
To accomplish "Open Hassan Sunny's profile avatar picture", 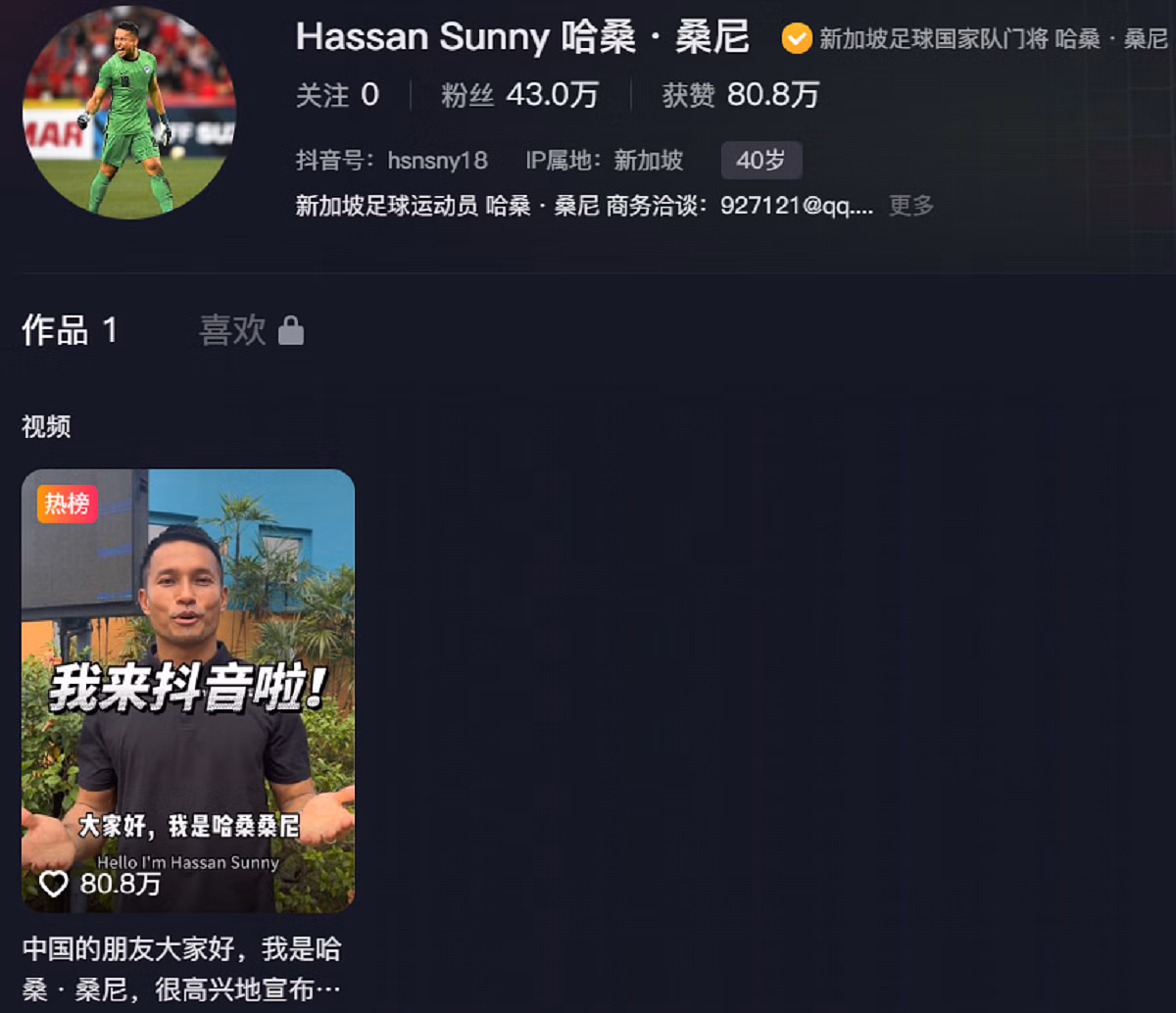I will pyautogui.click(x=128, y=112).
